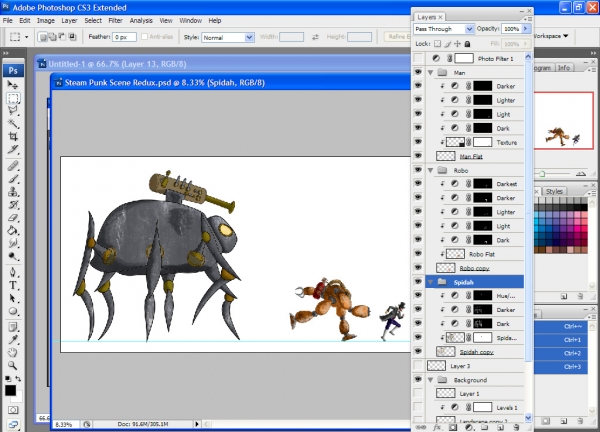
Task: Open the tool preset picker arrow
Action: pos(26,37)
